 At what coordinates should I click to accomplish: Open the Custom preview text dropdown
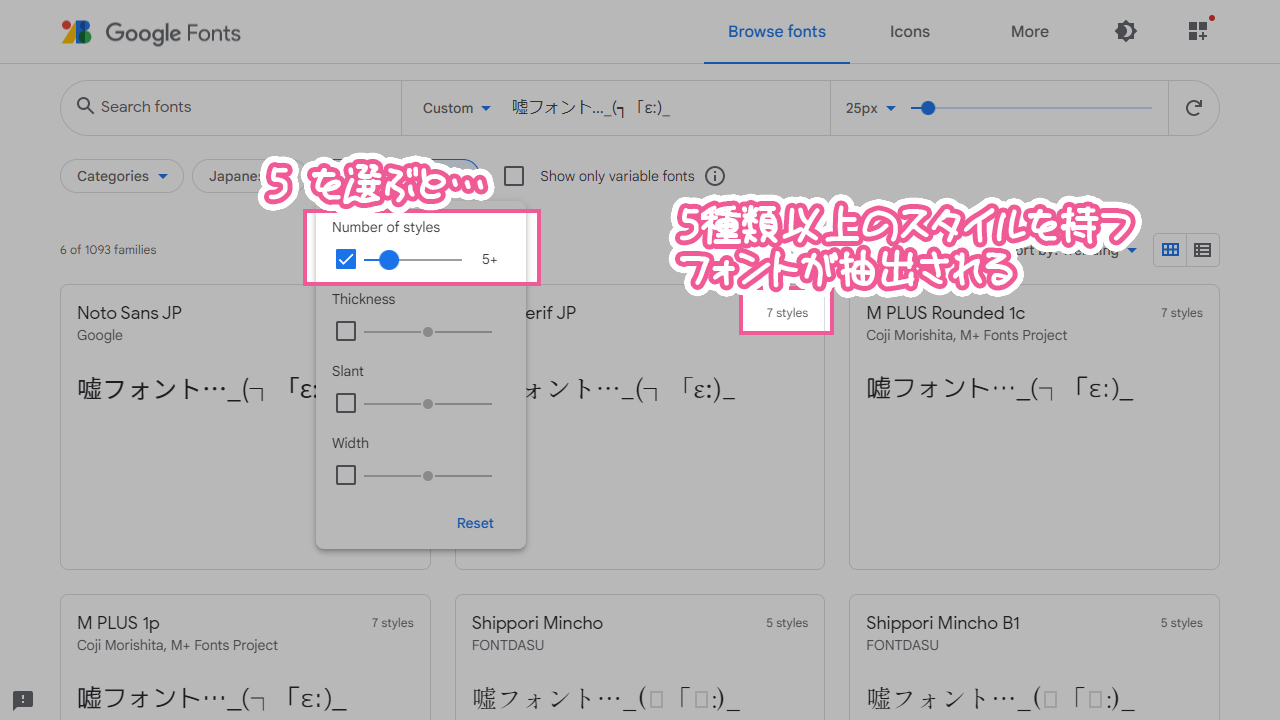click(x=457, y=108)
